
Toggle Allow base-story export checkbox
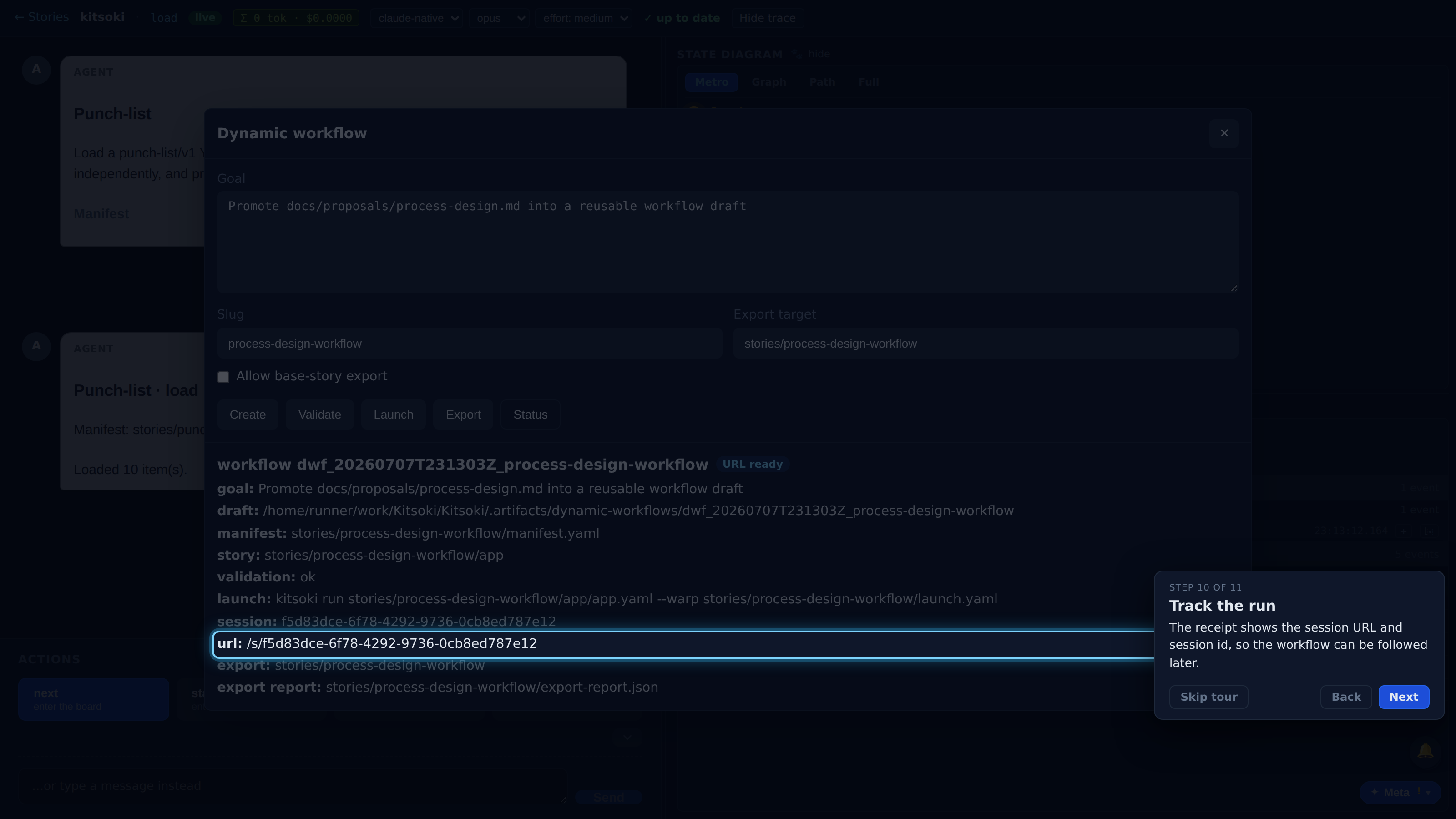tap(223, 377)
